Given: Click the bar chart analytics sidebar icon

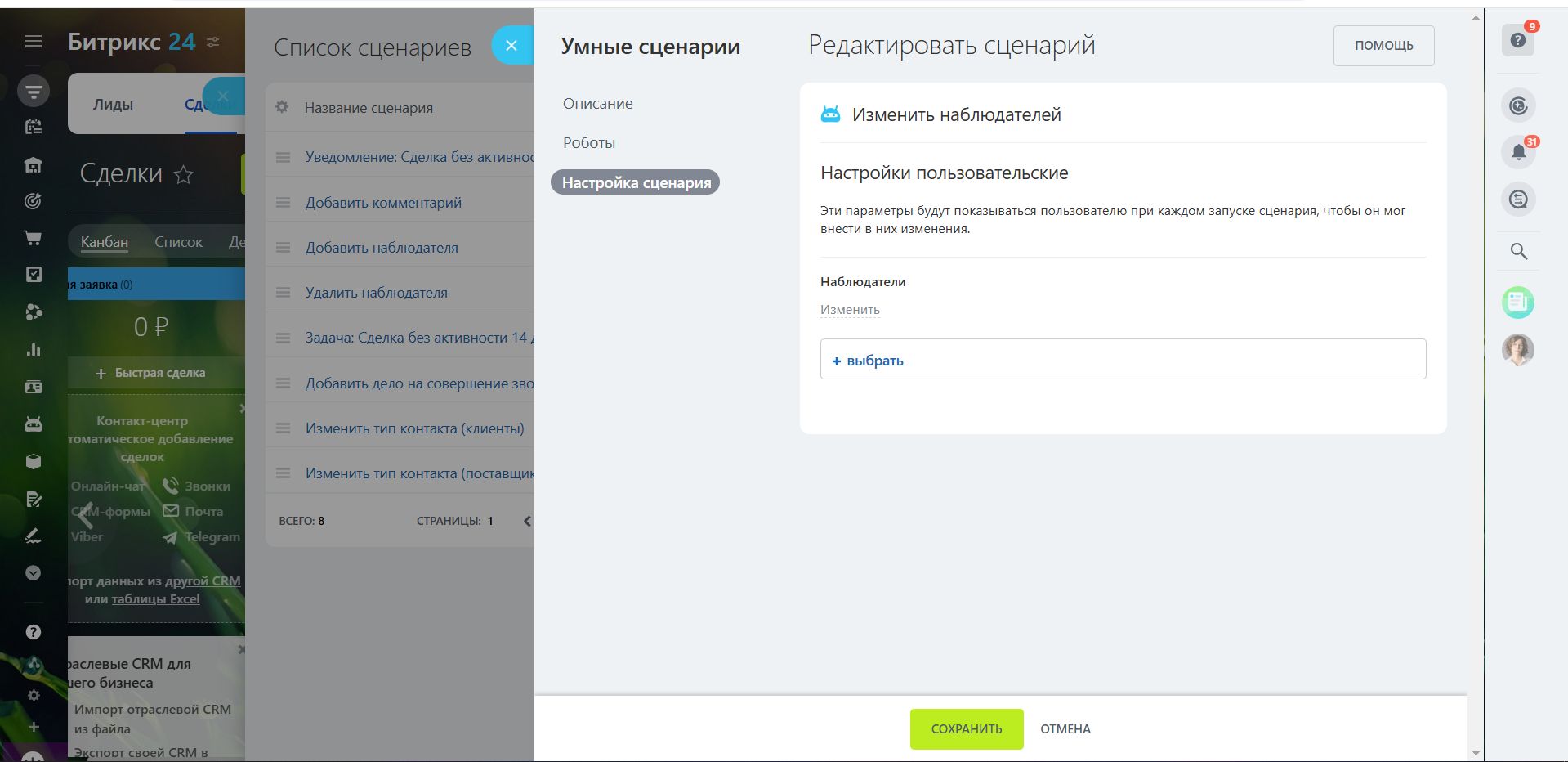Looking at the screenshot, I should (x=34, y=350).
